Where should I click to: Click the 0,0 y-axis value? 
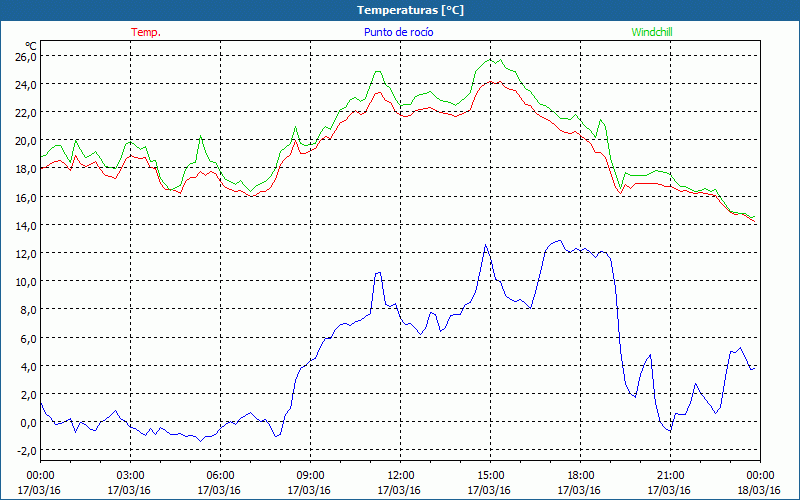point(28,422)
